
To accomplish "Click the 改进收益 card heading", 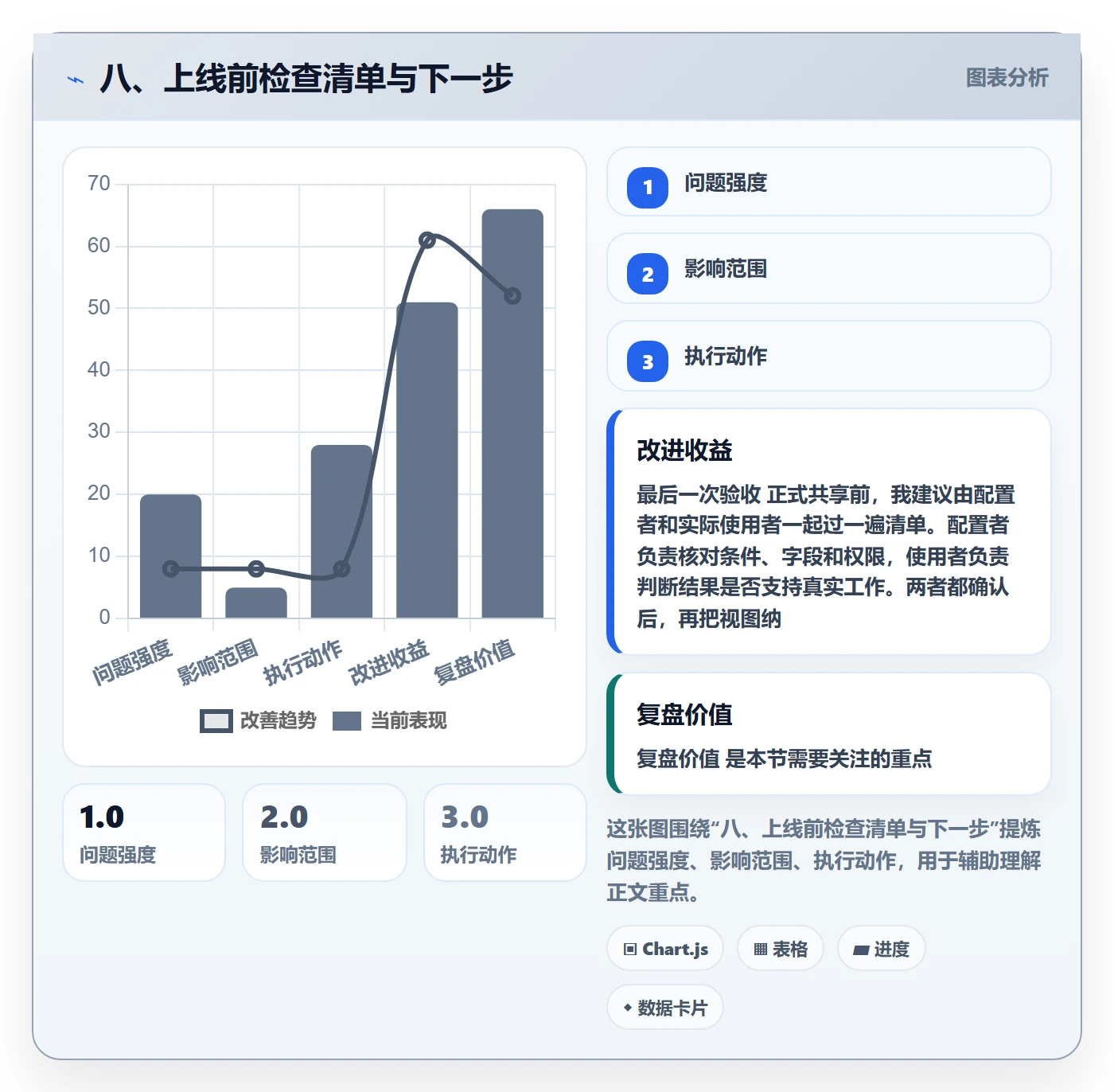I will [684, 450].
